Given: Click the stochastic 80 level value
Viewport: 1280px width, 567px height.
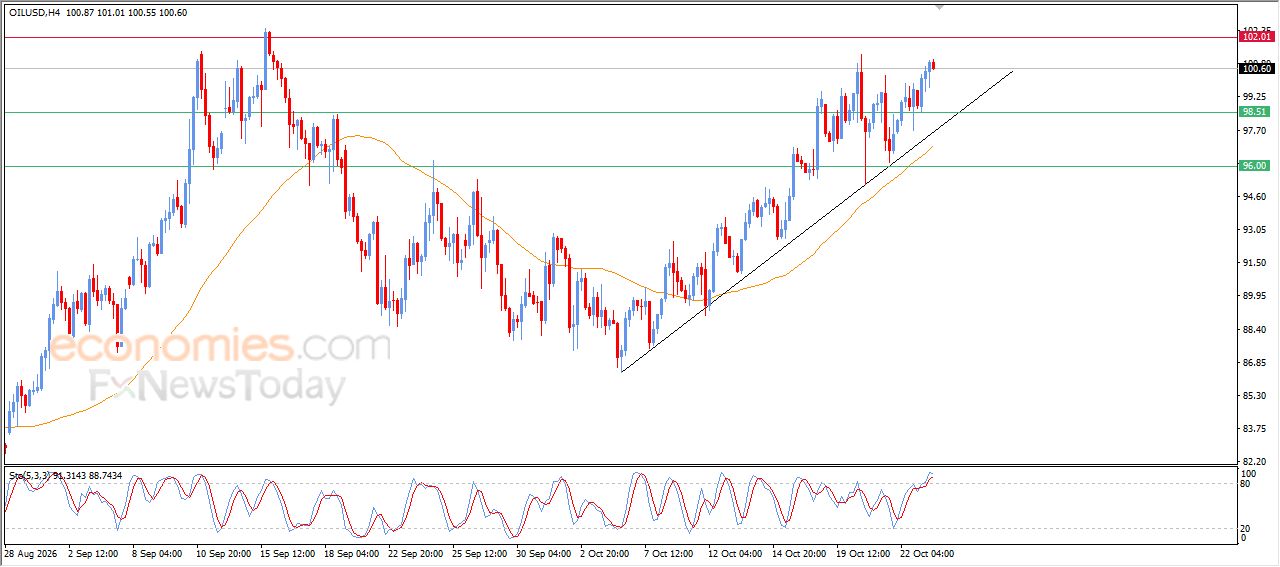Looking at the screenshot, I should (x=1246, y=484).
